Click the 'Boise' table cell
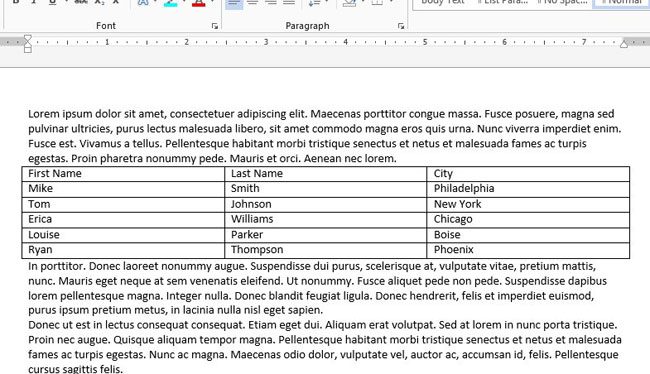 [528, 235]
